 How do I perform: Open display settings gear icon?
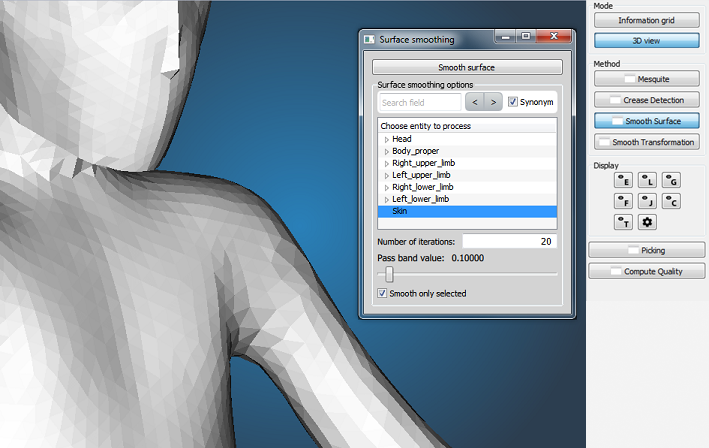pos(647,222)
